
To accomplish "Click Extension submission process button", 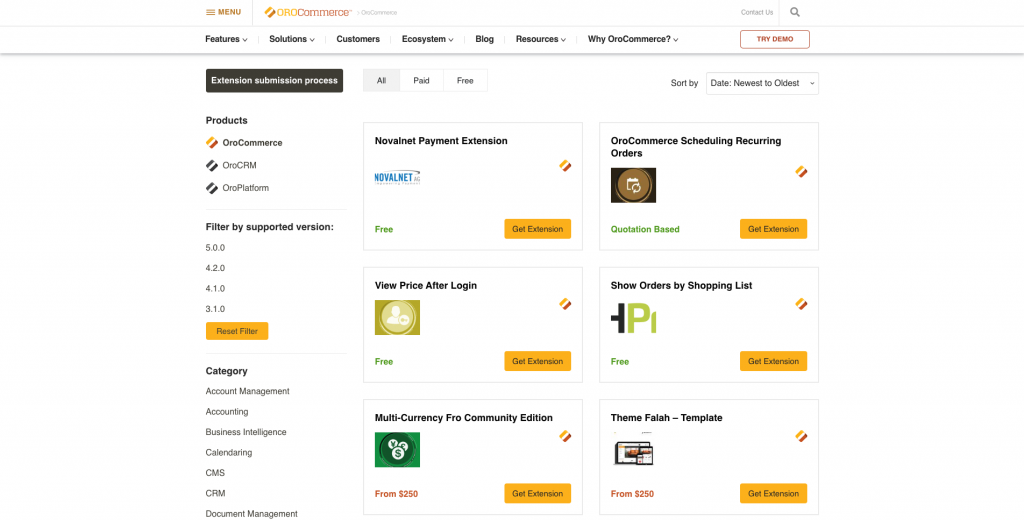I will tap(274, 80).
